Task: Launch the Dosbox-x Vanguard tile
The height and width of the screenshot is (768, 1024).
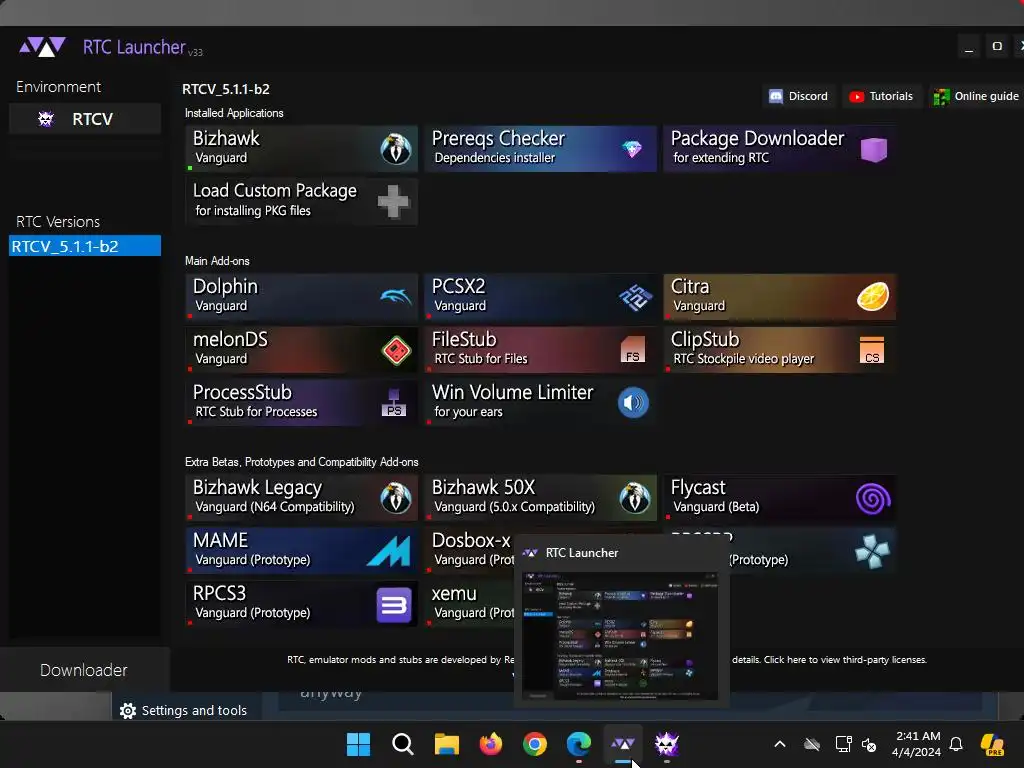Action: tap(472, 550)
